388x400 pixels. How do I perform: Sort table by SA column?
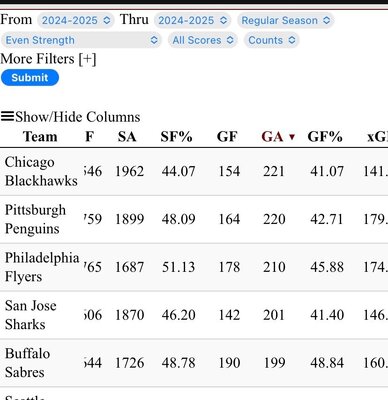point(127,137)
